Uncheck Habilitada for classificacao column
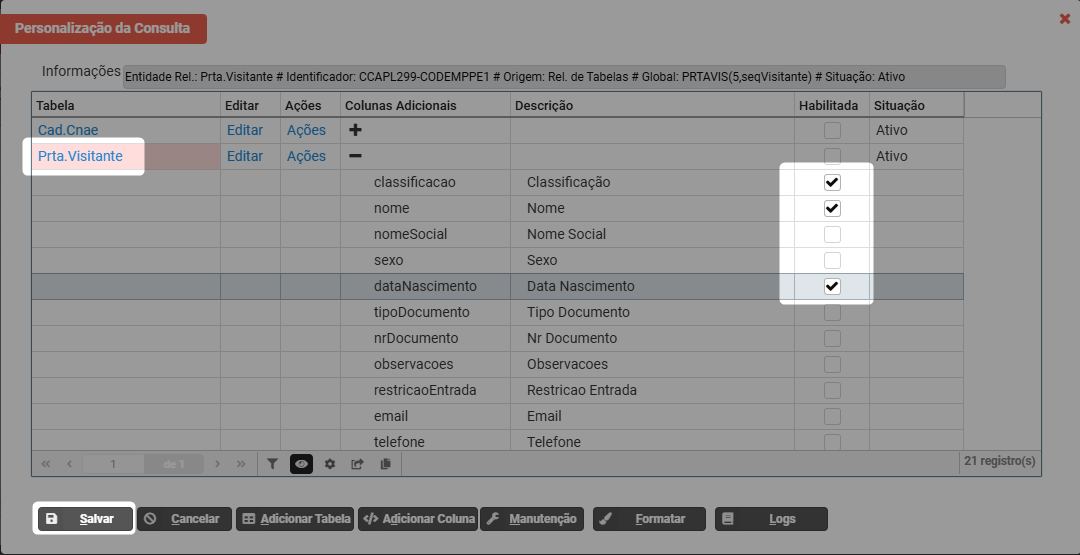This screenshot has width=1080, height=555. [832, 183]
